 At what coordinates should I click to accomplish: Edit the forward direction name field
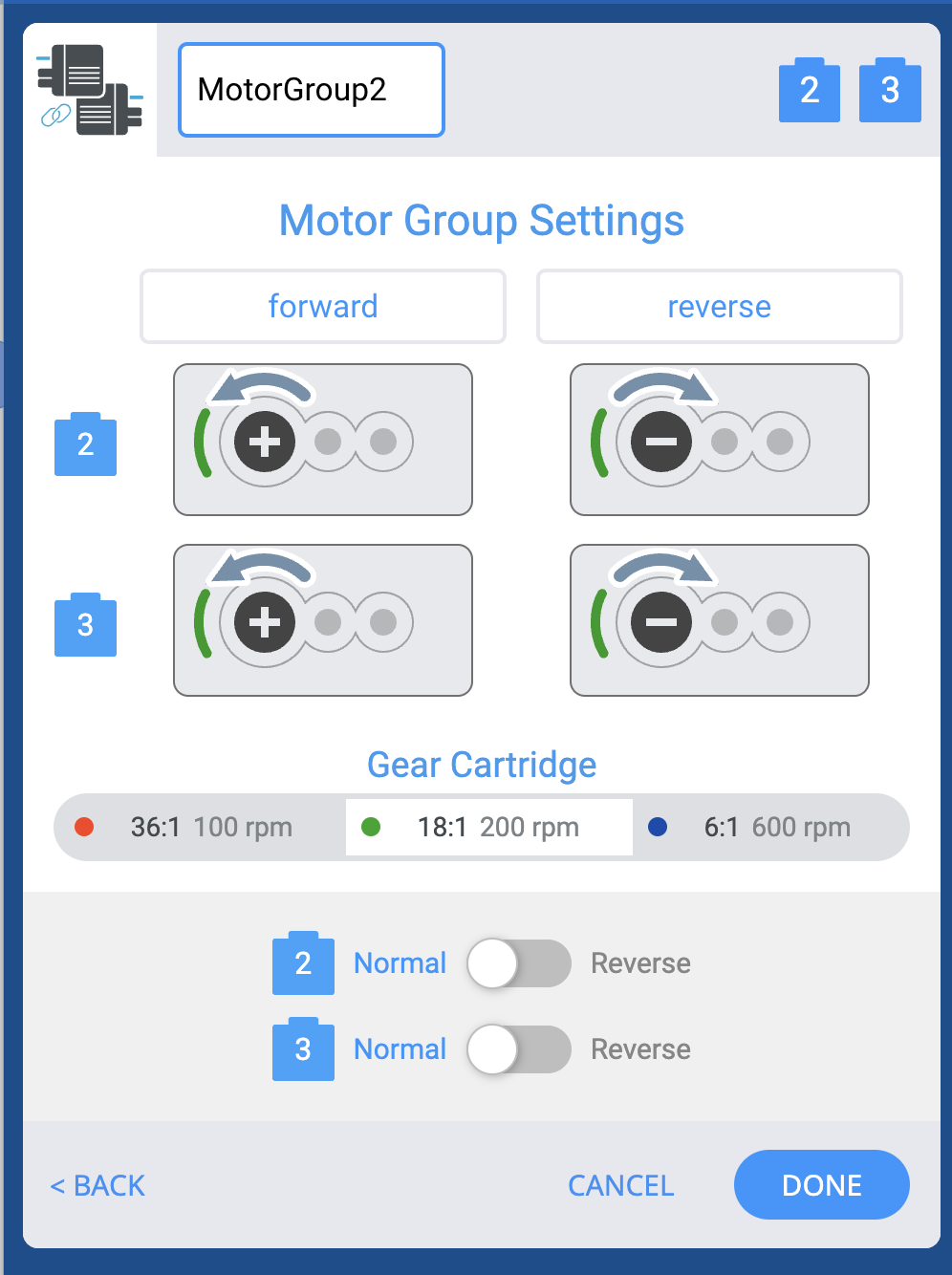point(323,307)
